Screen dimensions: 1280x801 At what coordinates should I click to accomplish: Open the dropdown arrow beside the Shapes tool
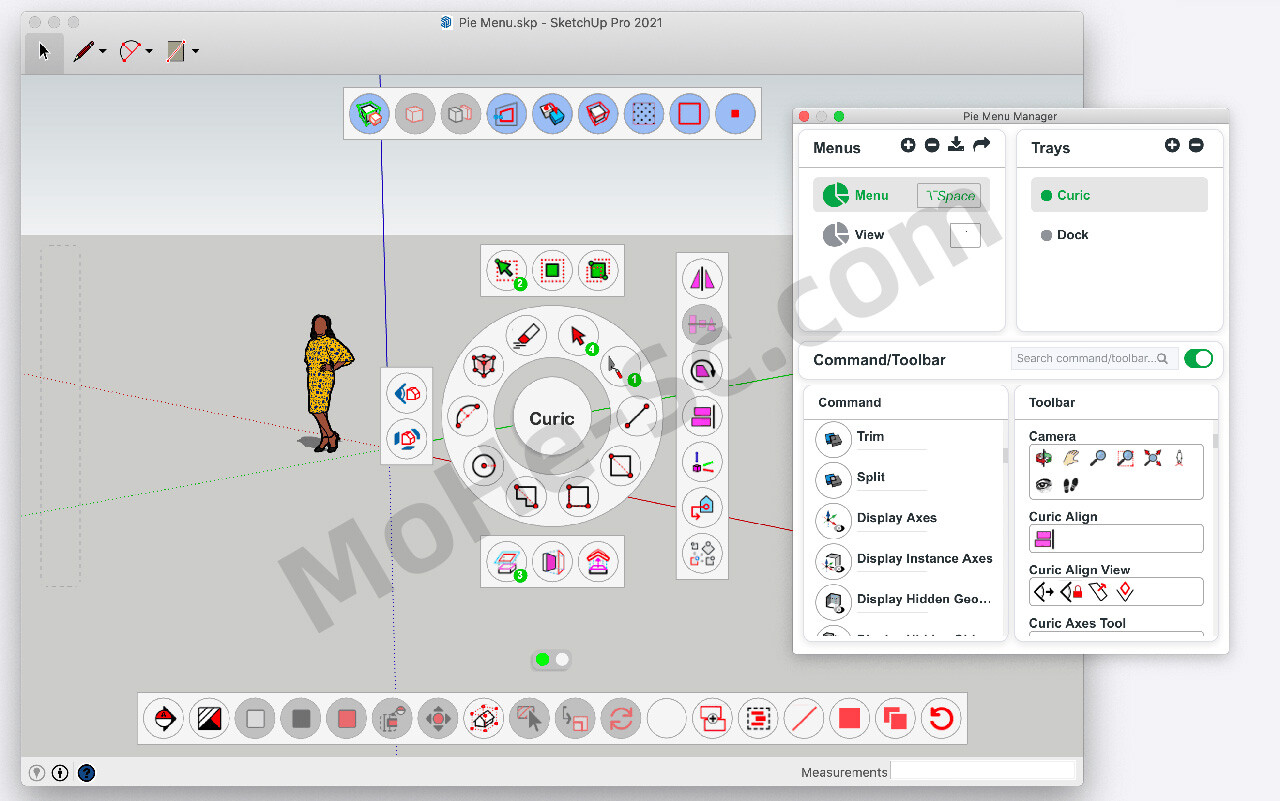click(195, 52)
